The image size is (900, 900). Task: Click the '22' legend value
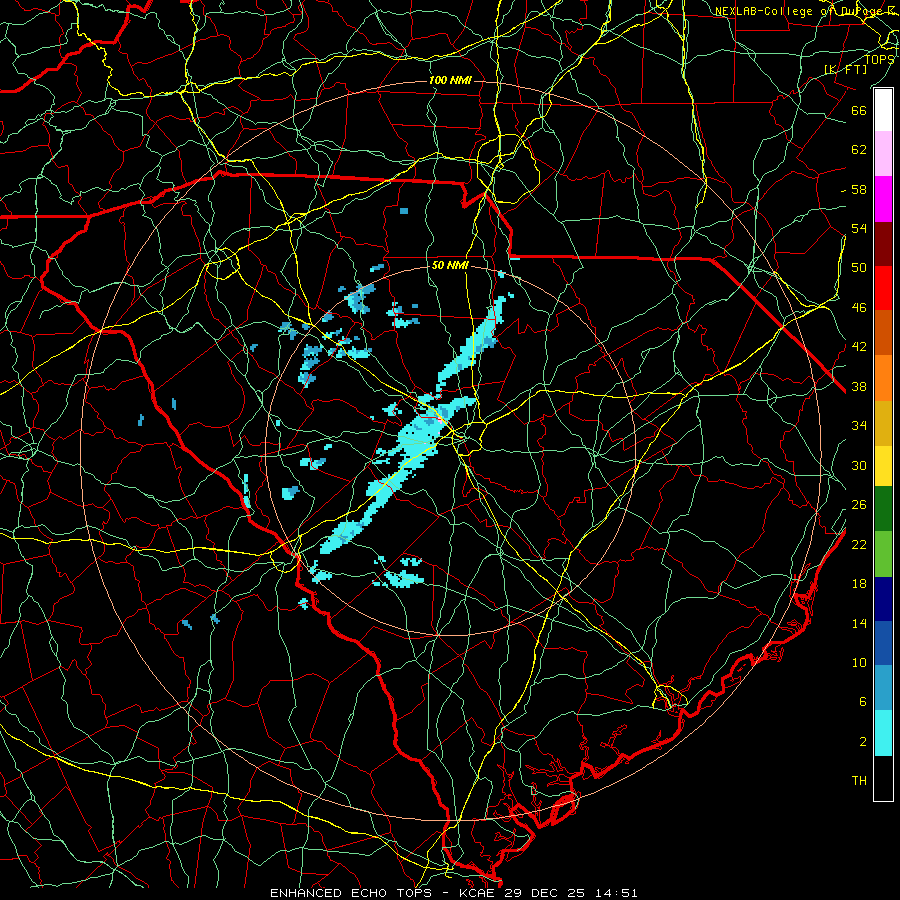click(x=859, y=544)
